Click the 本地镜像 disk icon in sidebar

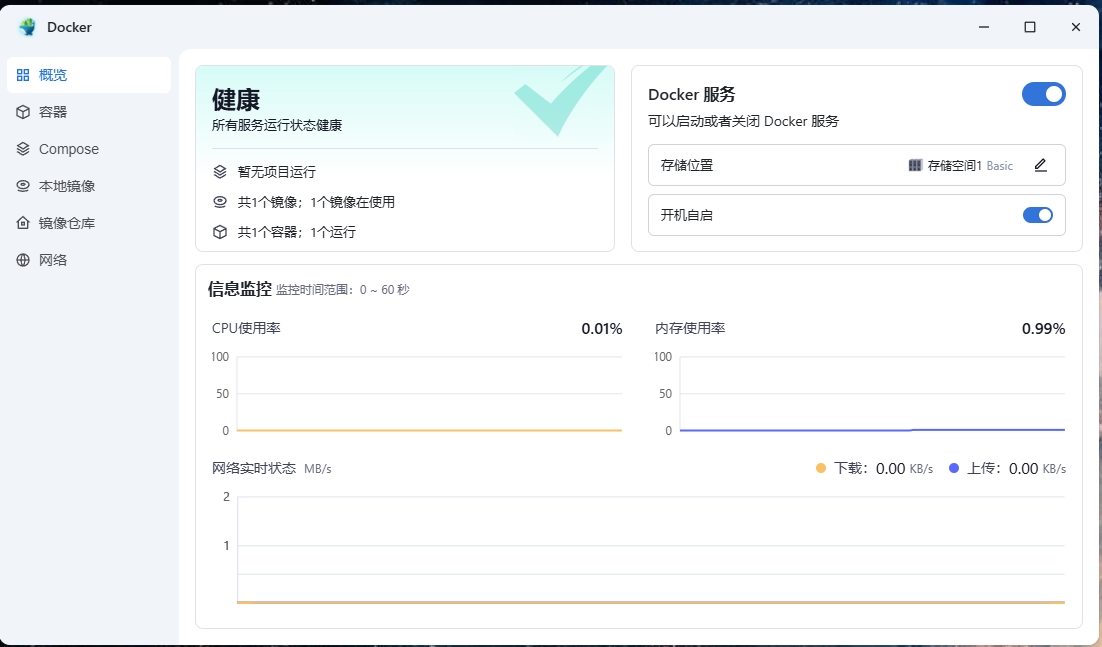(23, 186)
